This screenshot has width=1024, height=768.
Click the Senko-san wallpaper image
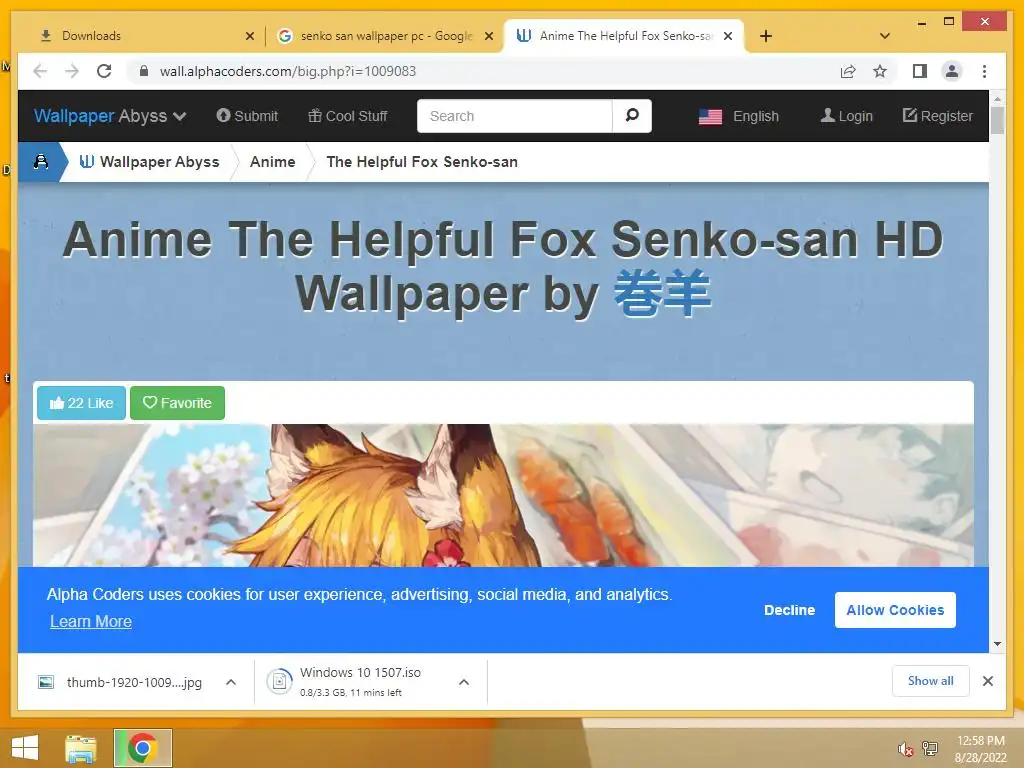pos(503,495)
